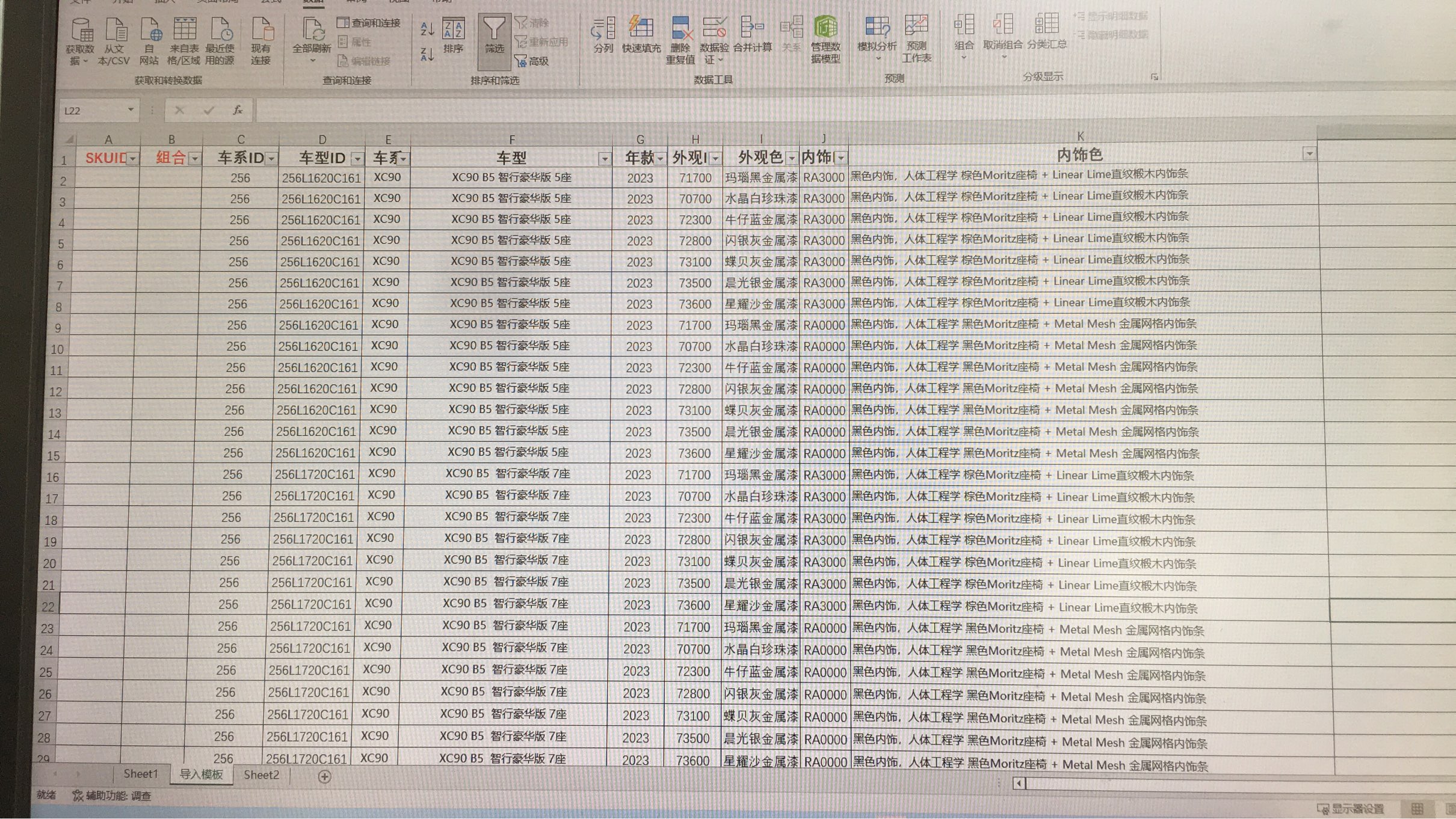Click horizontal scrollbar left arrow
This screenshot has width=1456, height=819.
(1019, 783)
